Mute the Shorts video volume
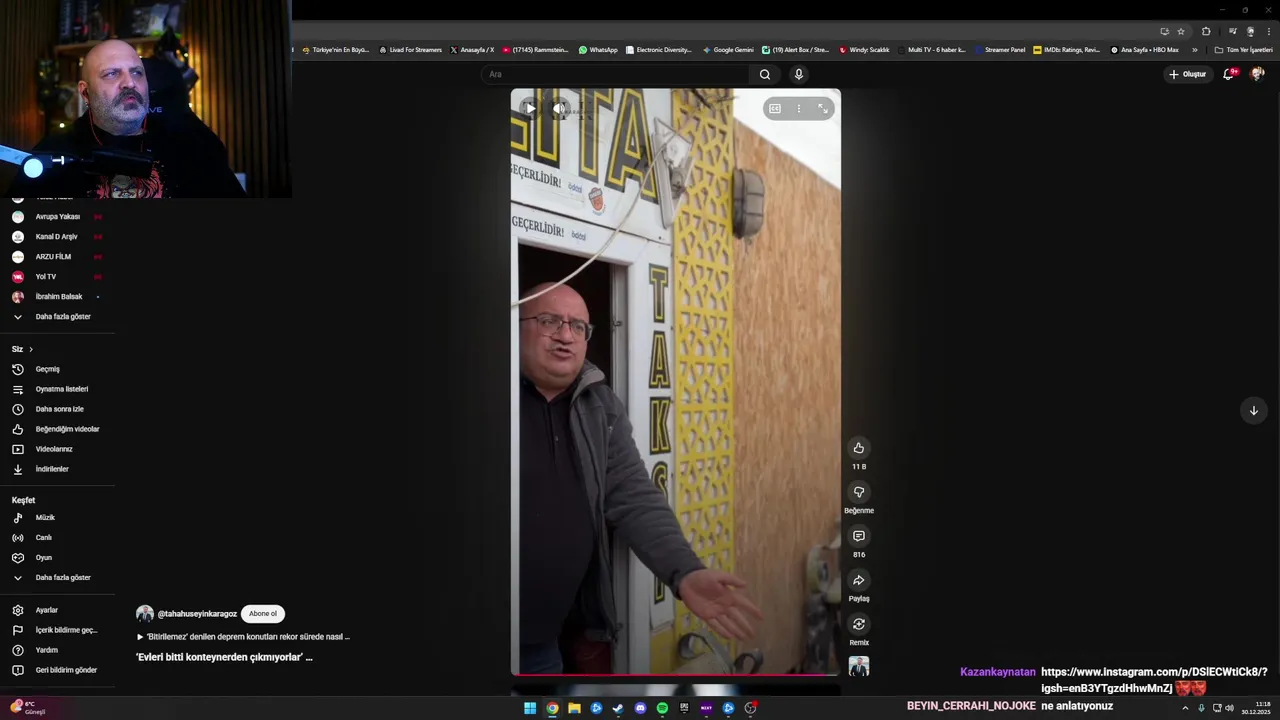This screenshot has height=720, width=1280. pos(560,108)
